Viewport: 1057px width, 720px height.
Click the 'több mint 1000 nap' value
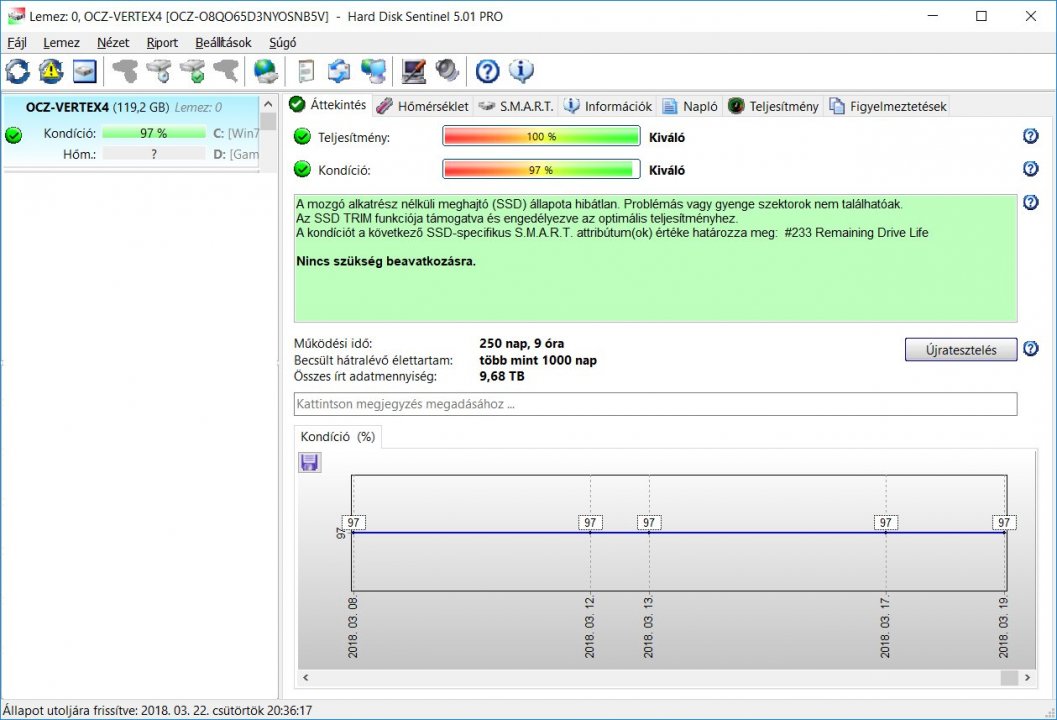pos(538,360)
